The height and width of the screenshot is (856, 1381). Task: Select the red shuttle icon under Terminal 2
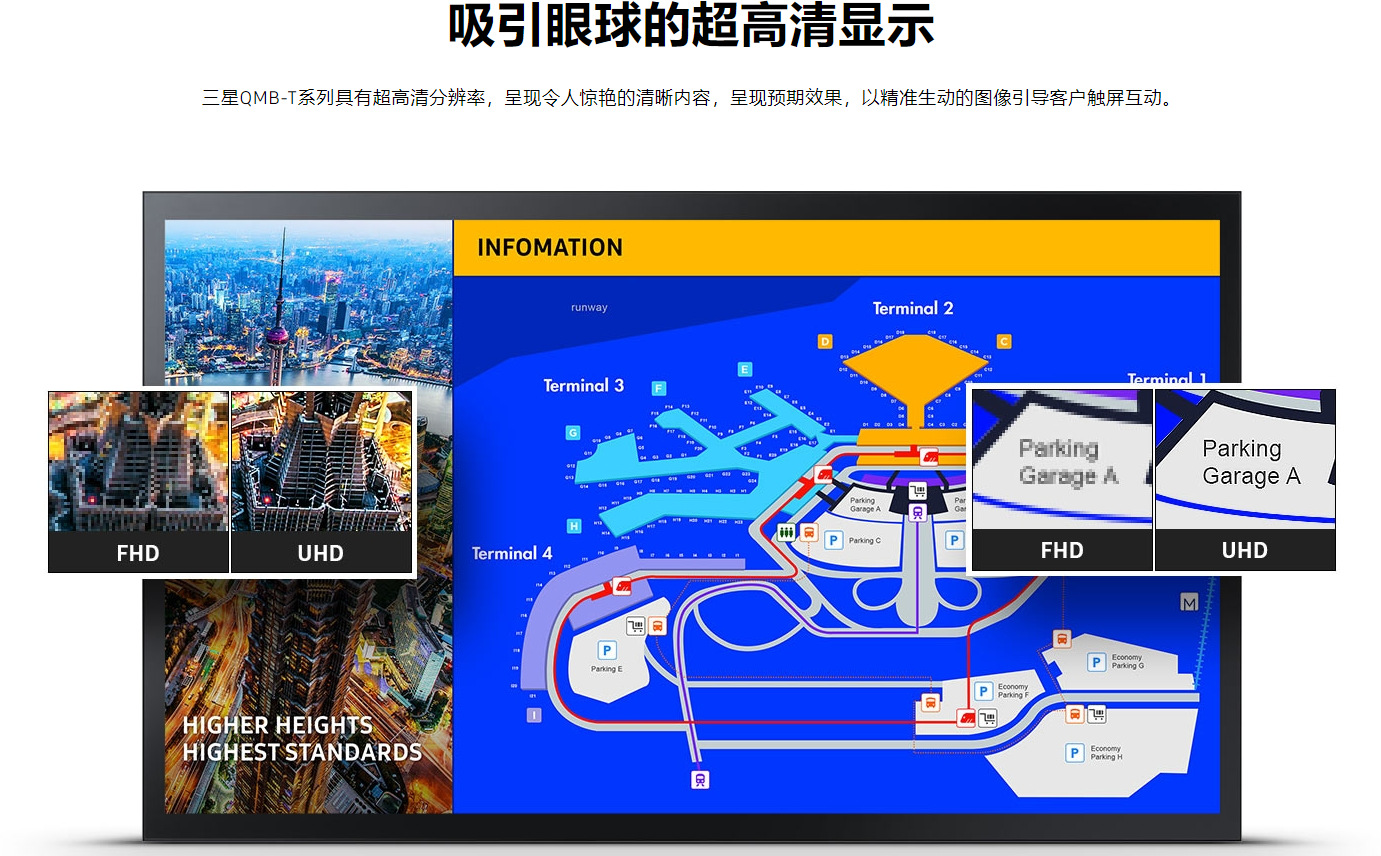929,457
